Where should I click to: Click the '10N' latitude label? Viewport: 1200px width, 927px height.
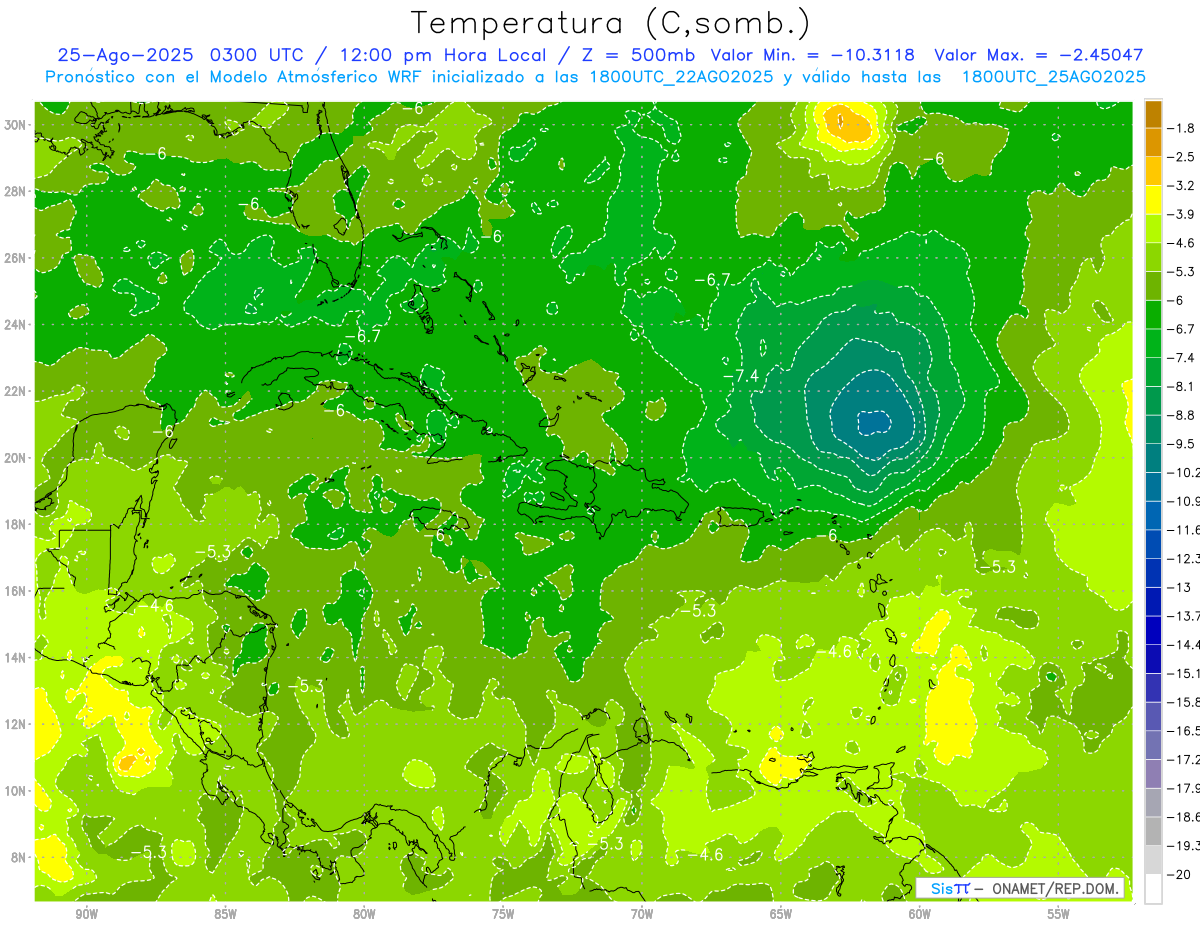(16, 791)
